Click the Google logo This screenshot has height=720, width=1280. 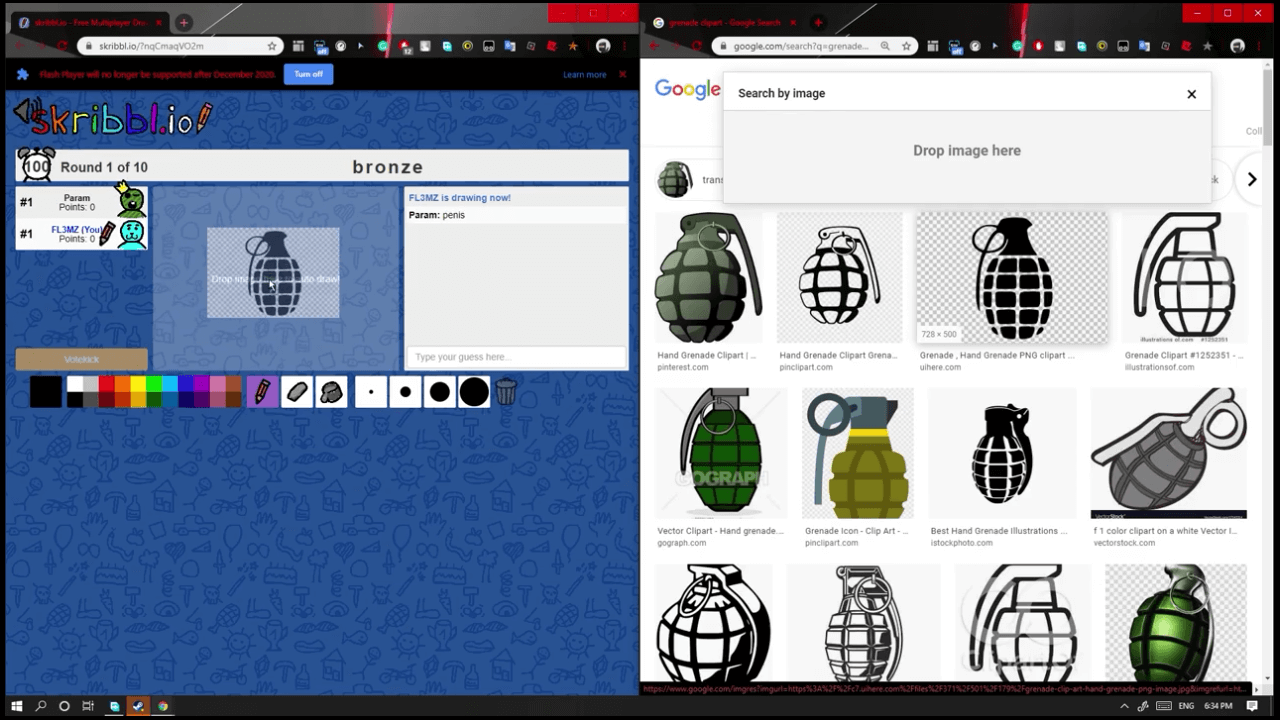pyautogui.click(x=687, y=90)
